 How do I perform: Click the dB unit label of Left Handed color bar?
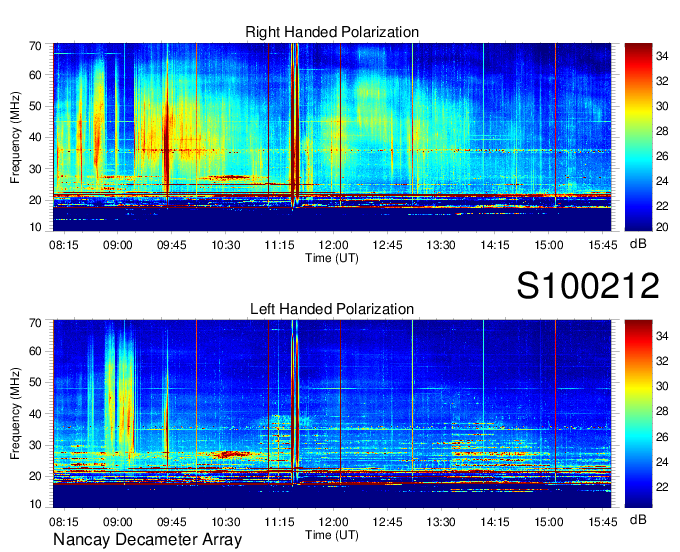pyautogui.click(x=638, y=520)
